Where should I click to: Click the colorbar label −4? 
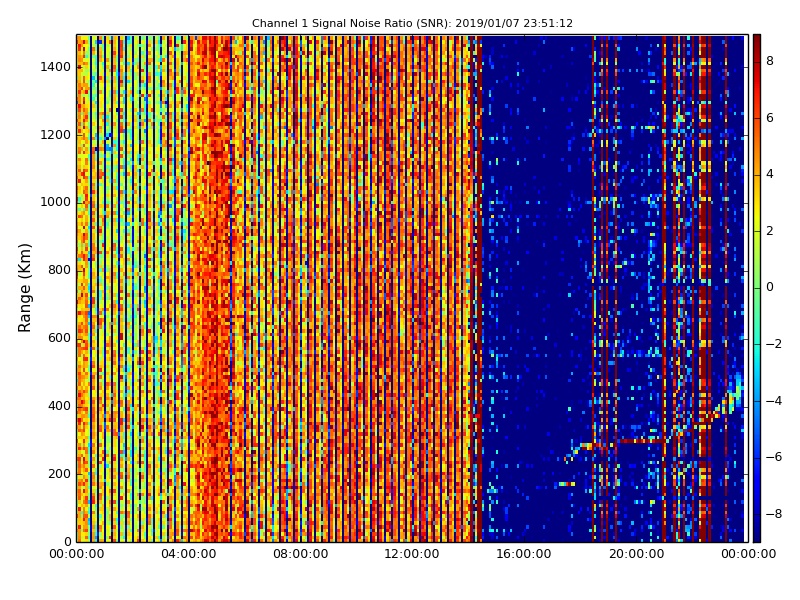pos(774,401)
